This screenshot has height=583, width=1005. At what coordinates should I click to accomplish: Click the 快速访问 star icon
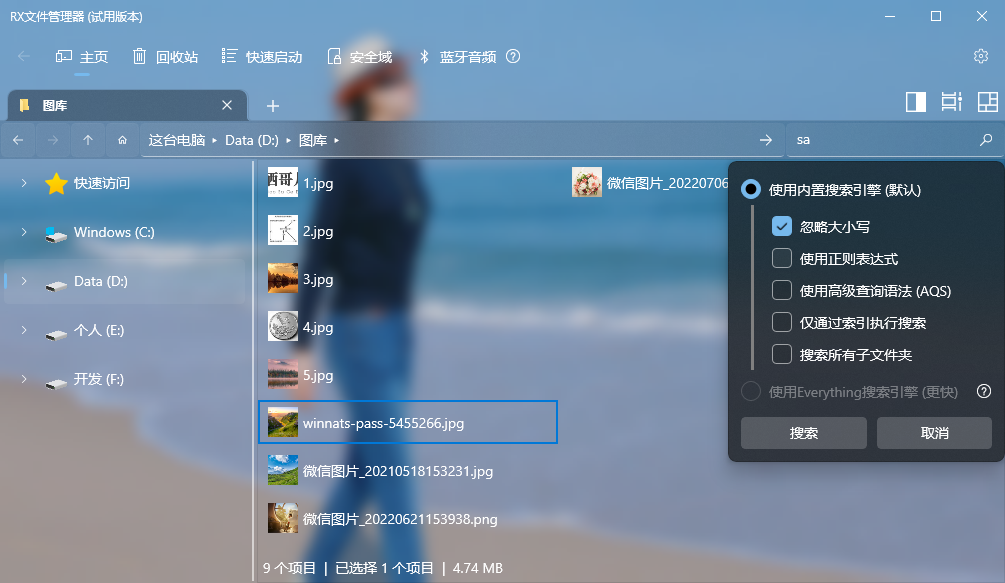point(56,183)
